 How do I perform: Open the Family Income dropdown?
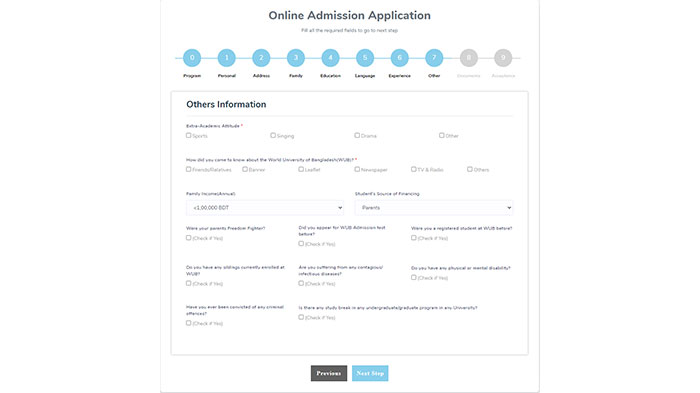point(265,208)
